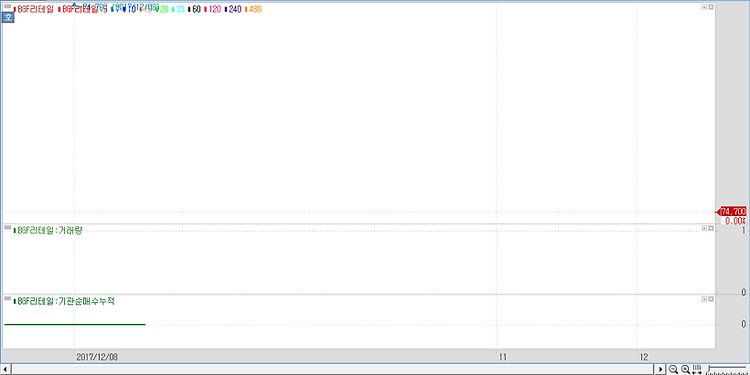Click the red 74,700 current price tag

point(732,211)
